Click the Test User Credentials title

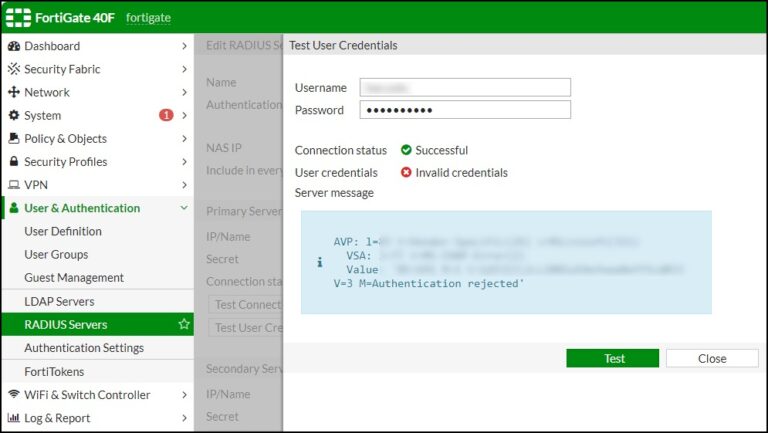point(343,45)
